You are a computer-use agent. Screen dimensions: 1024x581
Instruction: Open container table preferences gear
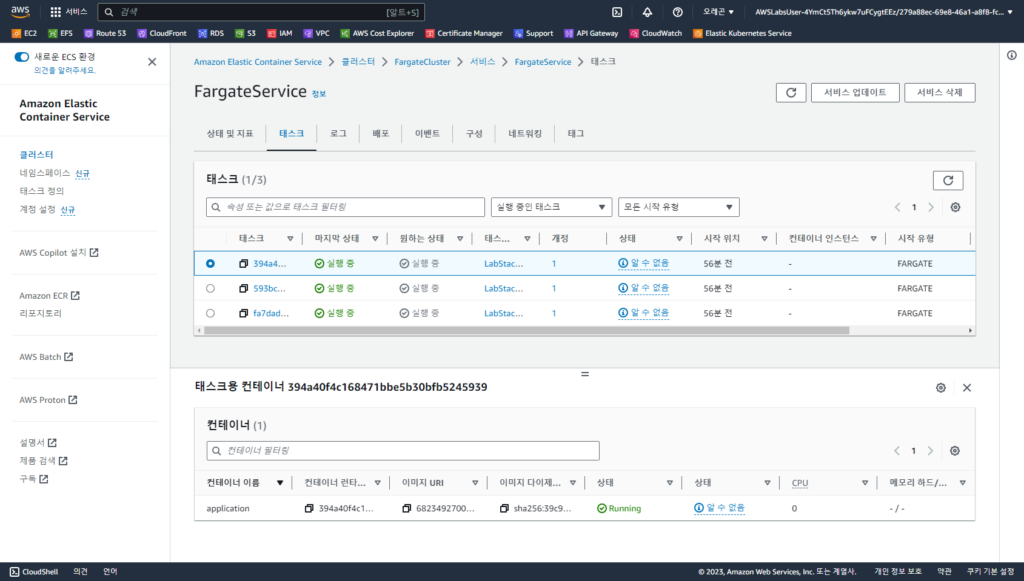pos(955,451)
